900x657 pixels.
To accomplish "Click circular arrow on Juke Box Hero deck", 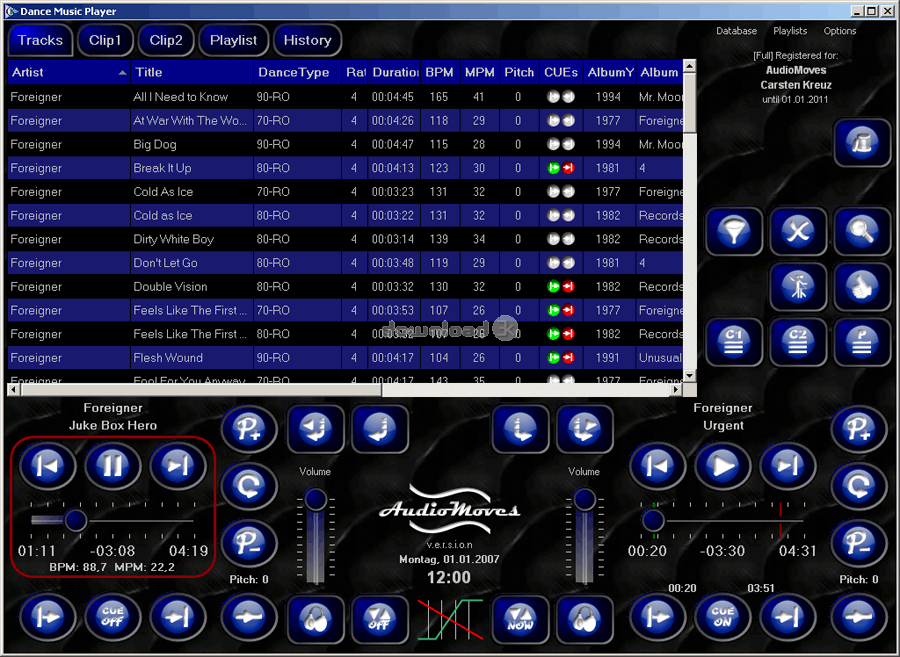I will (249, 486).
